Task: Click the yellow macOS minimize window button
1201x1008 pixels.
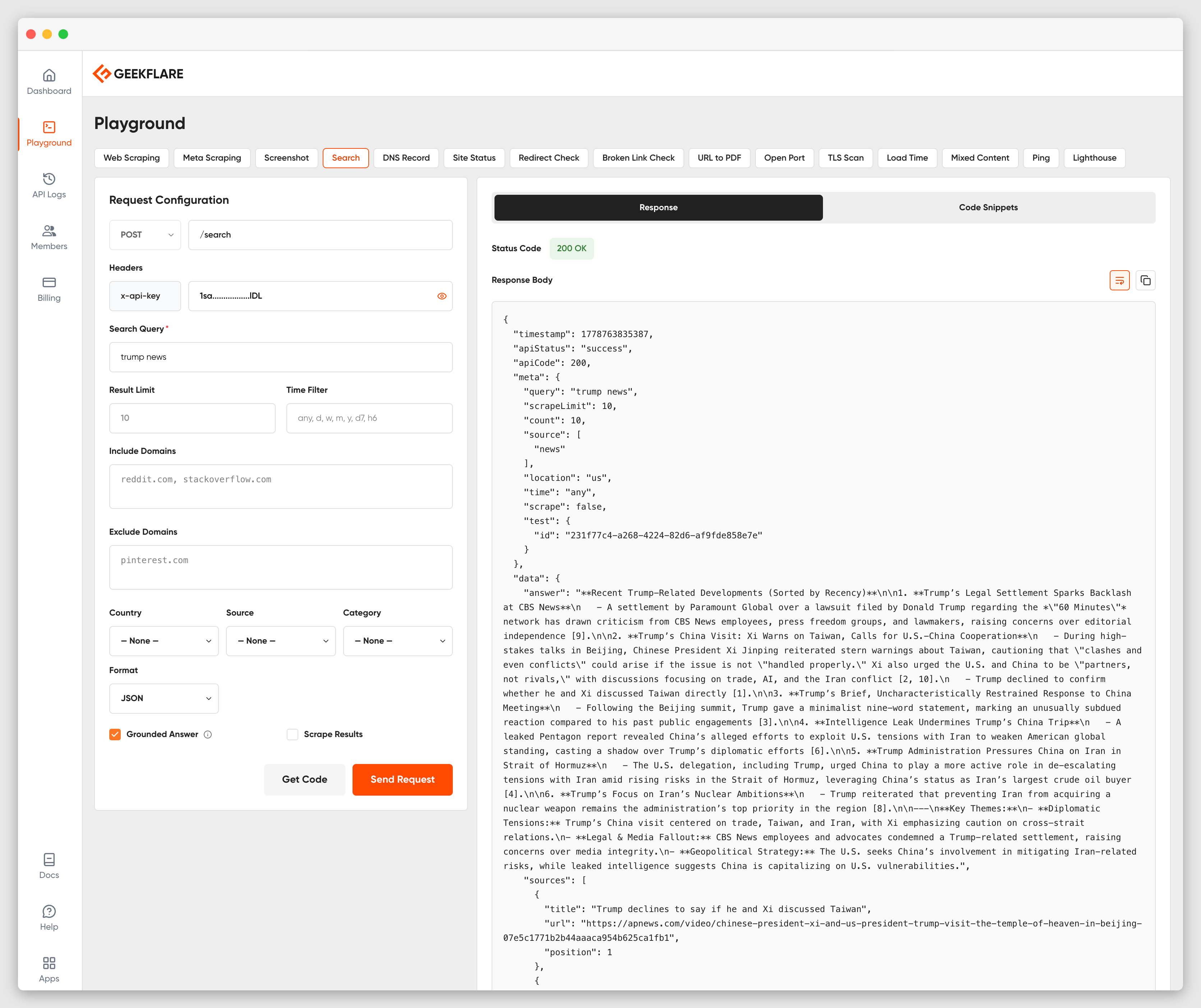Action: click(47, 34)
